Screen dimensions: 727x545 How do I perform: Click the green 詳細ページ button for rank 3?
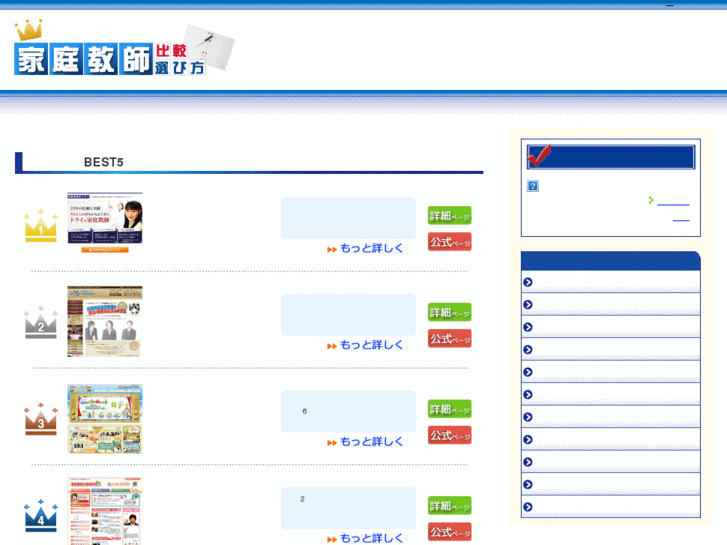(x=449, y=409)
